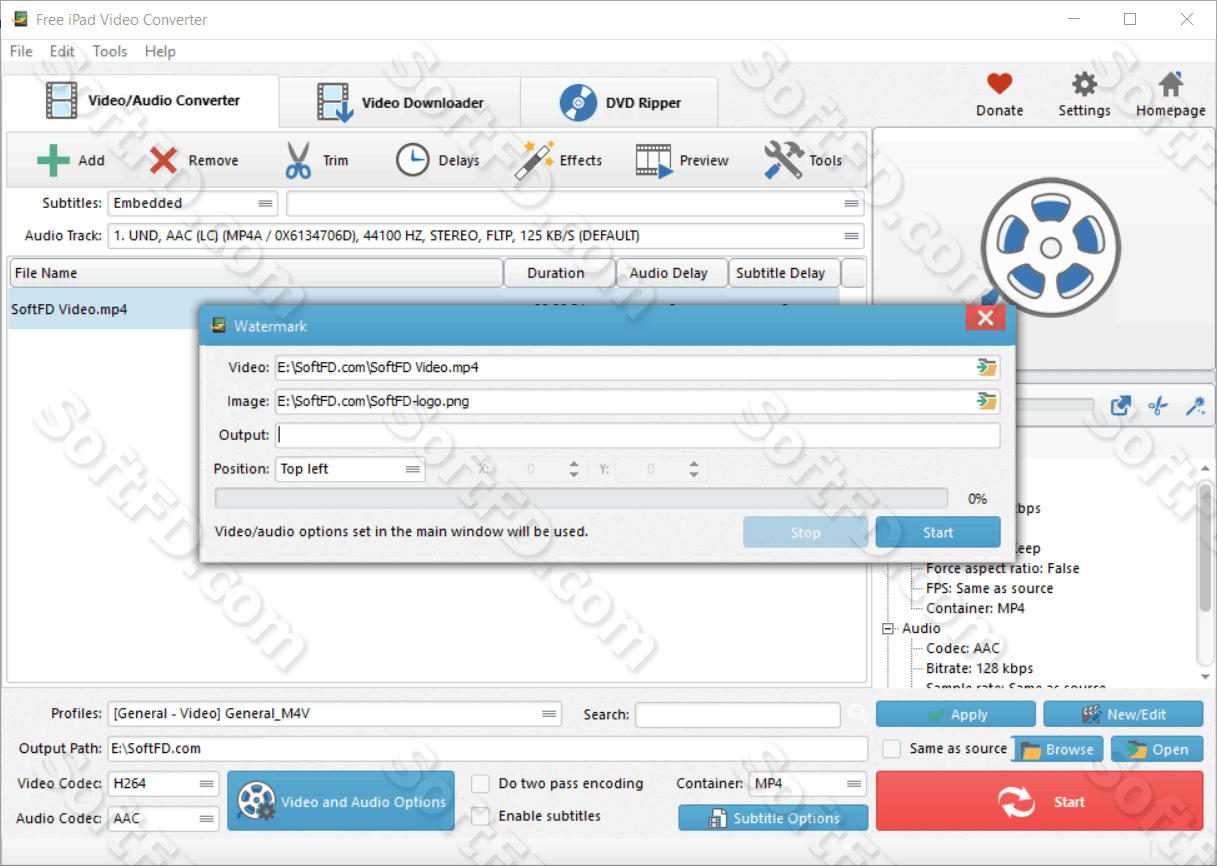Open Video and Audio Options

[x=341, y=801]
